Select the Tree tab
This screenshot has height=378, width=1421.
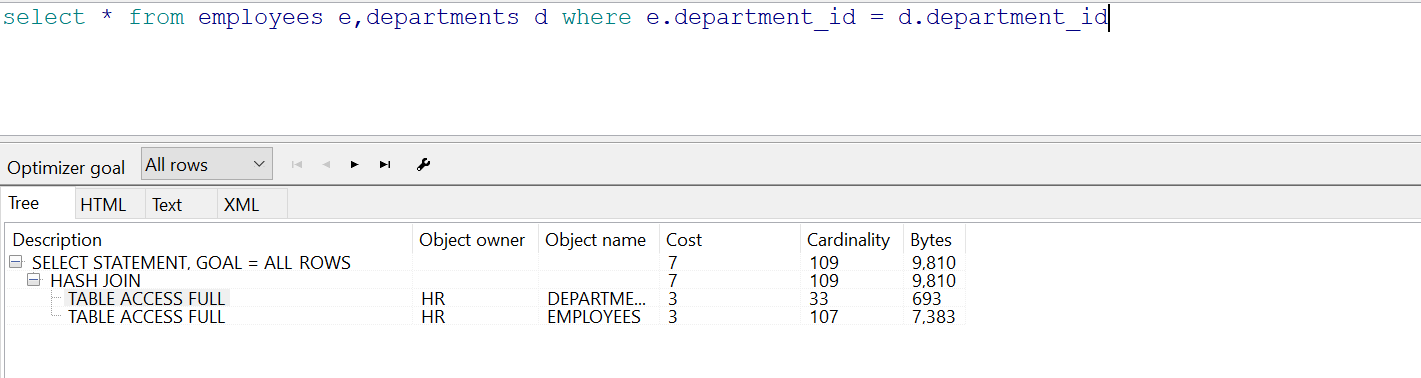click(24, 203)
